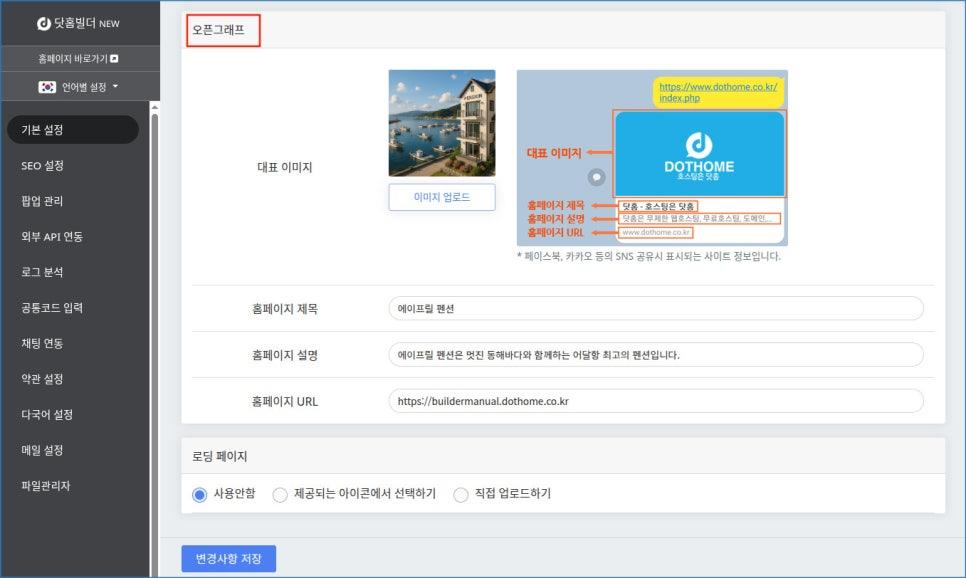Click the 닷홈빌더 logo icon
This screenshot has width=966, height=578.
tap(43, 23)
